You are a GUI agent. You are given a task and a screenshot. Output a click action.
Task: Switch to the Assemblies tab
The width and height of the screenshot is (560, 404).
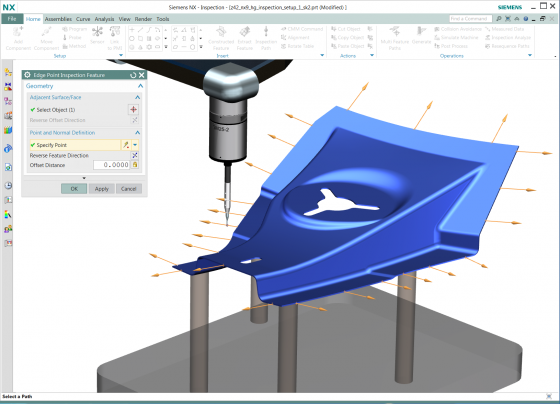[58, 19]
